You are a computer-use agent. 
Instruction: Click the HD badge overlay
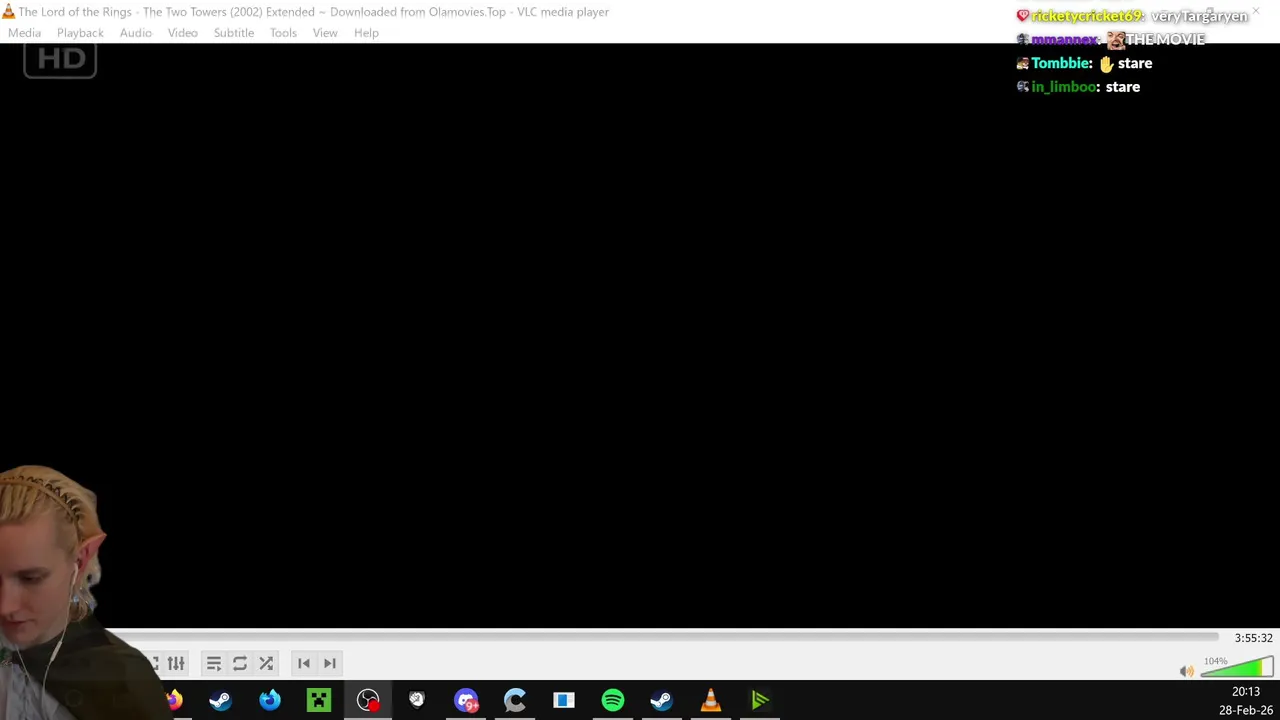tap(60, 60)
